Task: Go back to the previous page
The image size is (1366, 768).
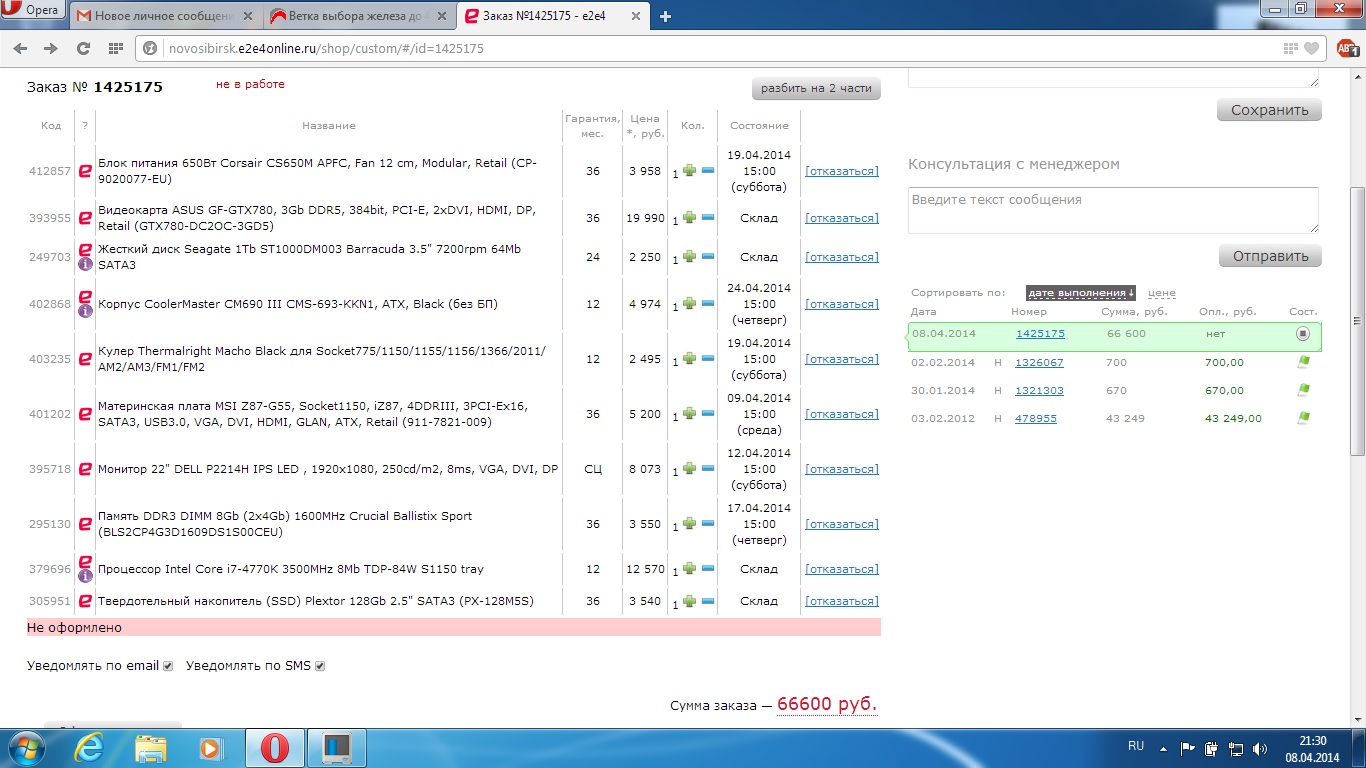Action: 20,48
